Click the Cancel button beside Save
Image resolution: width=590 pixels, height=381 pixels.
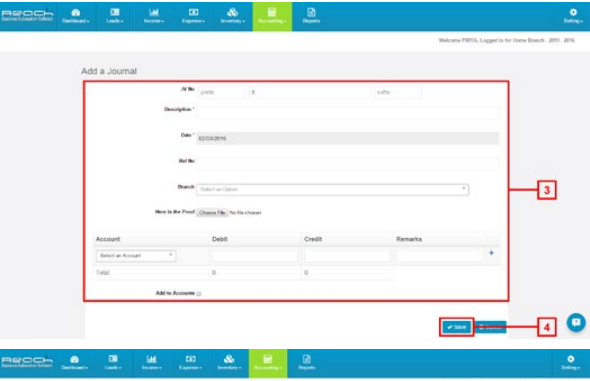click(x=491, y=327)
